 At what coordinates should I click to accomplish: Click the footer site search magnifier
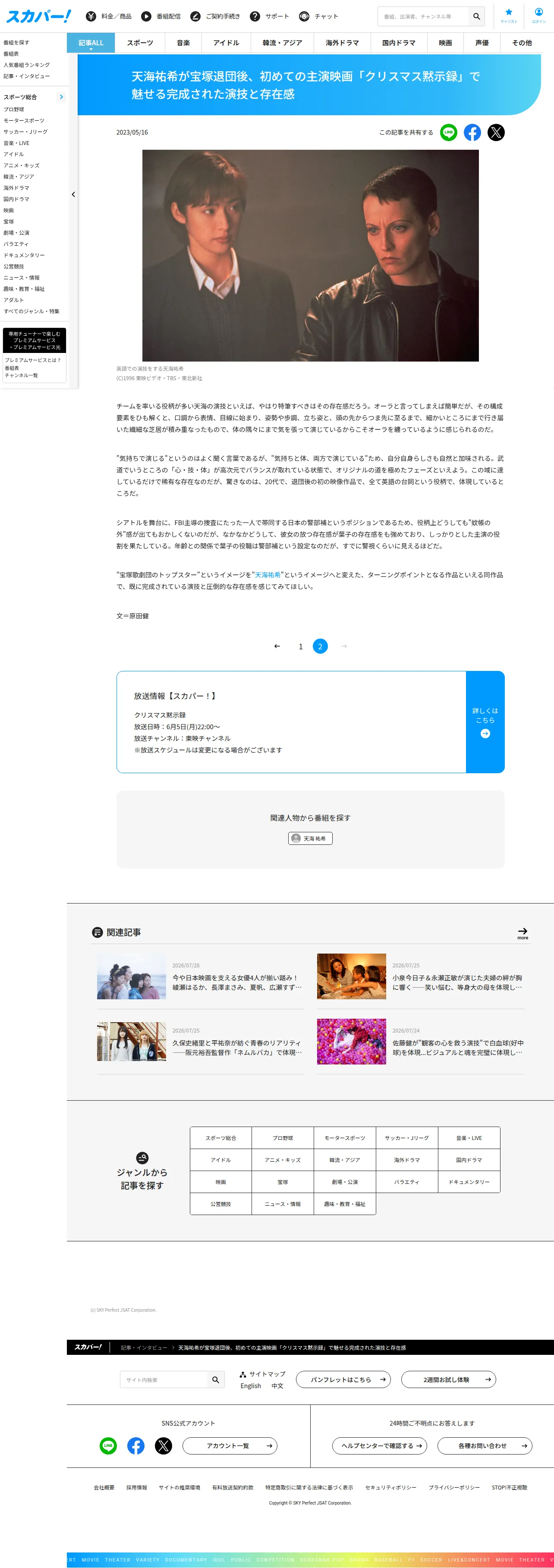(x=215, y=1379)
